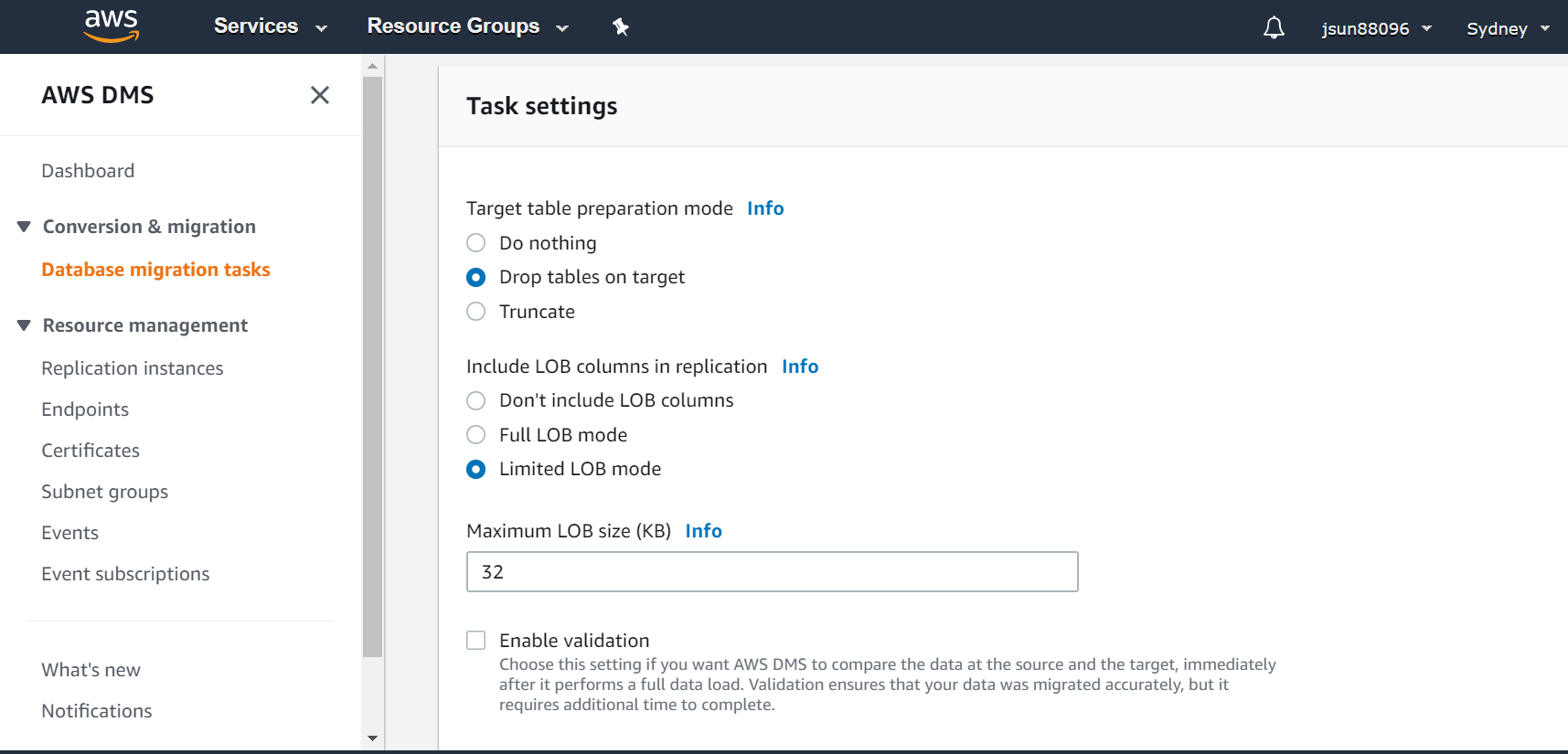Image resolution: width=1568 pixels, height=754 pixels.
Task: Select the Do nothing radio option
Action: click(x=476, y=243)
